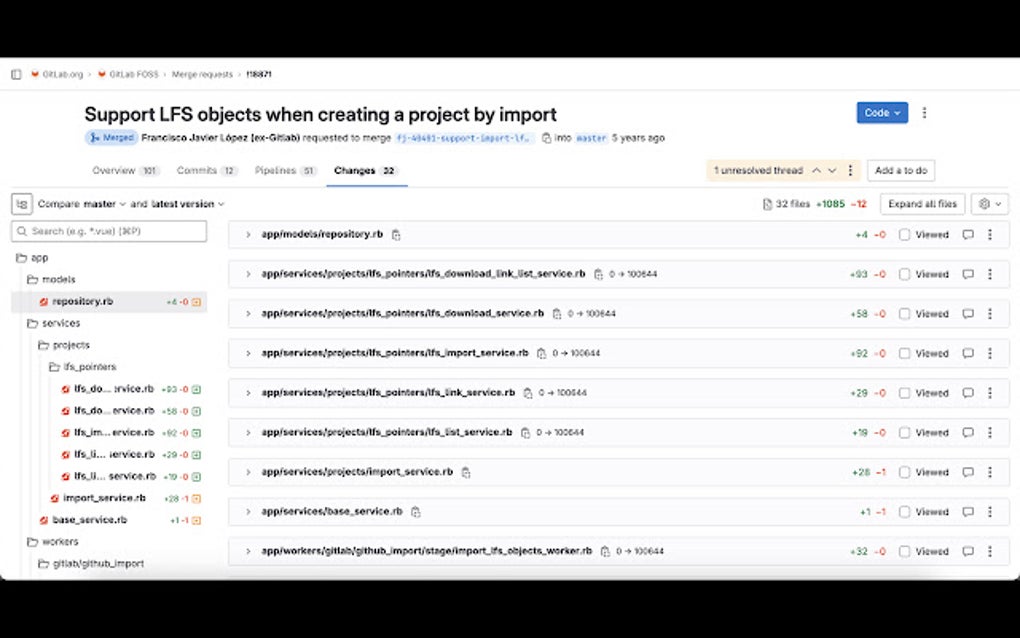Image resolution: width=1020 pixels, height=638 pixels.
Task: Expand the app/models/repository.rb diff
Action: pos(248,235)
